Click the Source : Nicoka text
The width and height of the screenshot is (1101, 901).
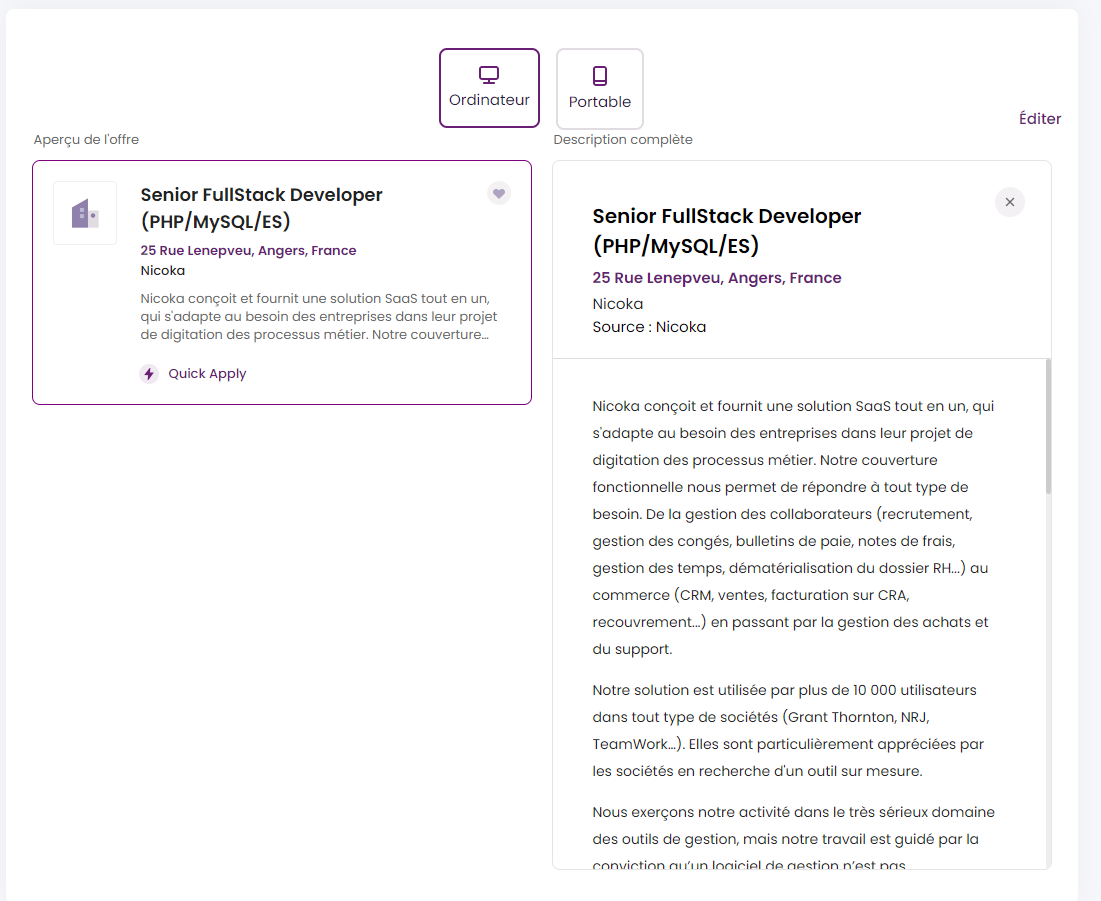[x=650, y=327]
